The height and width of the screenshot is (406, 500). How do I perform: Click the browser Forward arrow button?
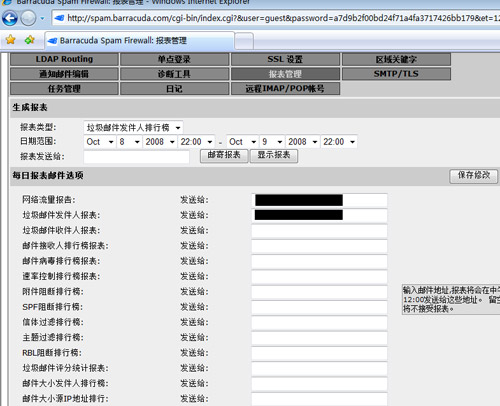[28, 18]
